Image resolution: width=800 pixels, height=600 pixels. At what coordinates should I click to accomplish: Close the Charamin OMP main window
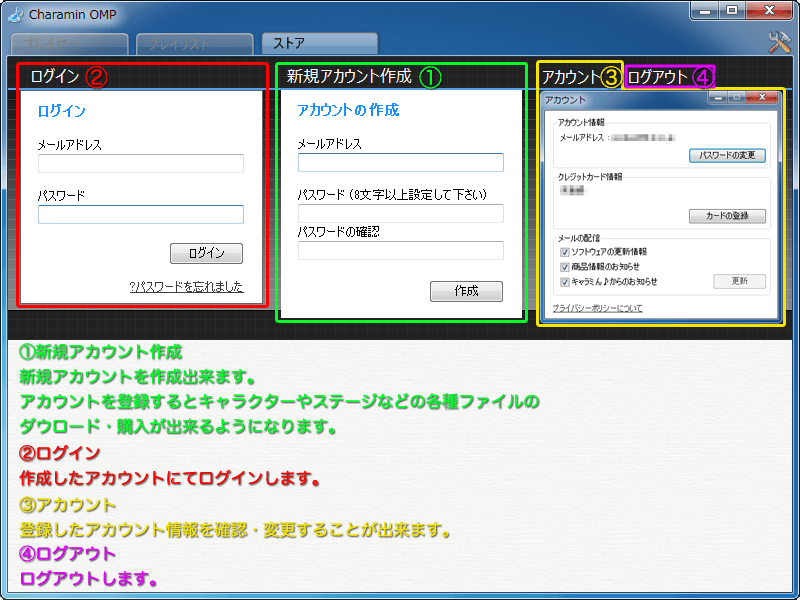[x=769, y=10]
